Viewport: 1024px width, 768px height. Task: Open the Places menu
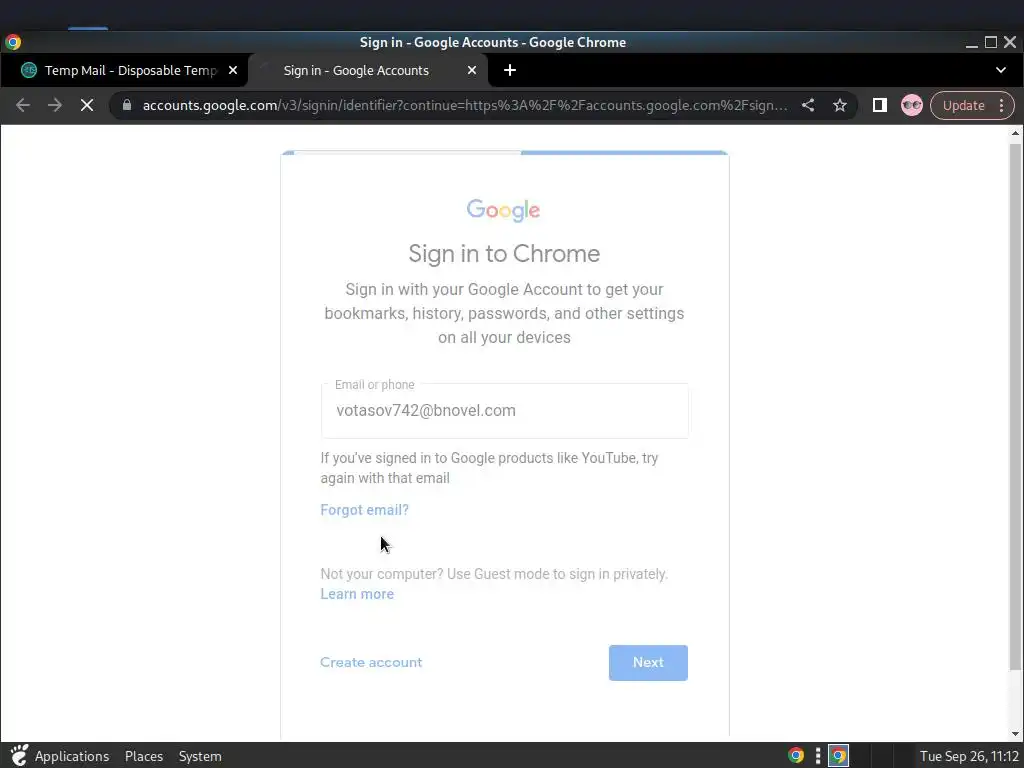144,756
